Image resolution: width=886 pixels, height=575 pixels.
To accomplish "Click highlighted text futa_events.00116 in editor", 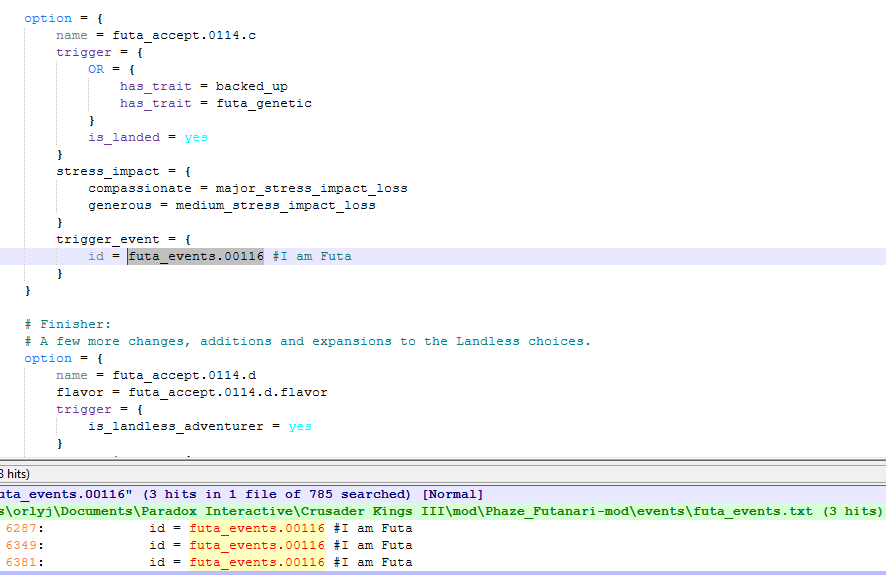I will point(196,256).
